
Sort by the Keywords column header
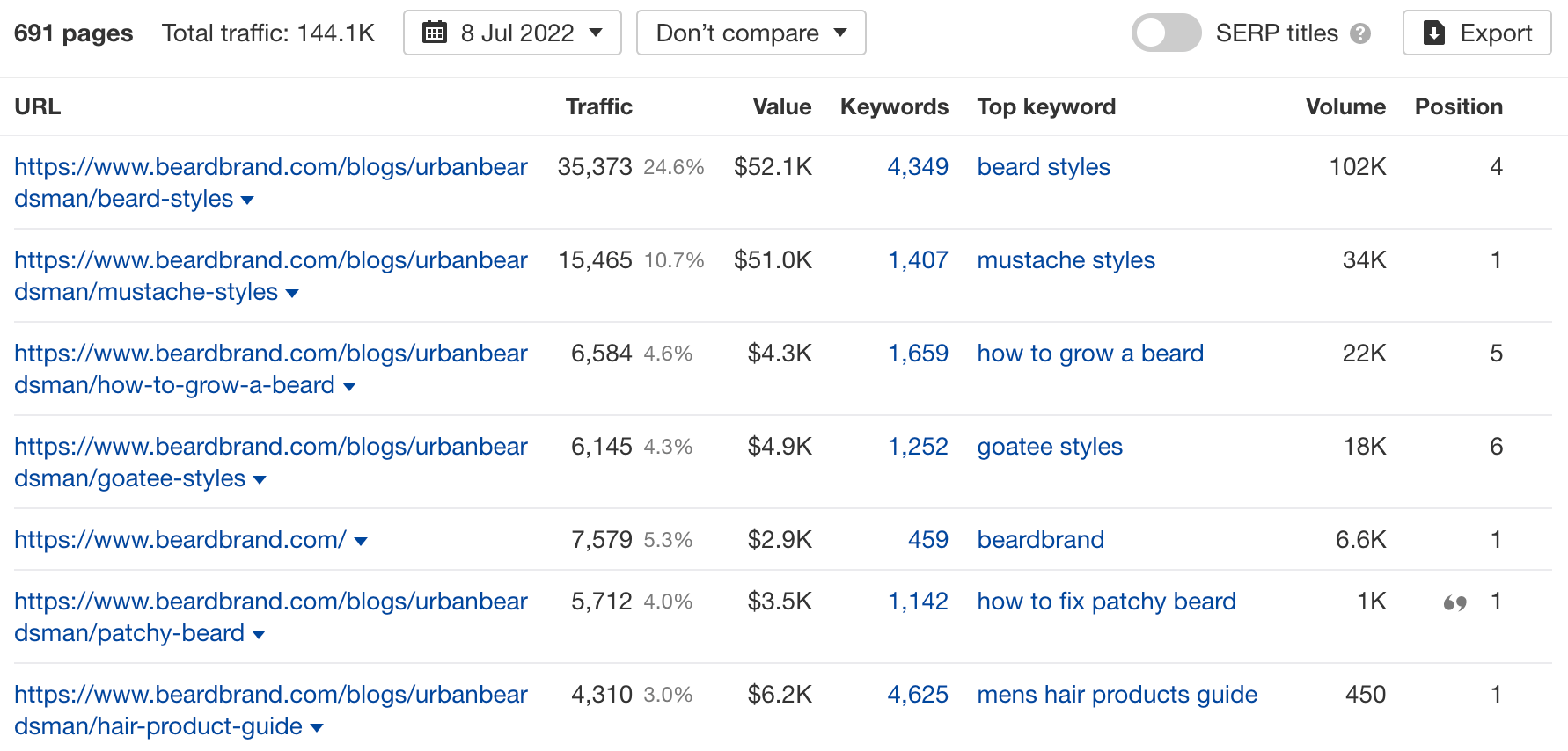coord(894,106)
